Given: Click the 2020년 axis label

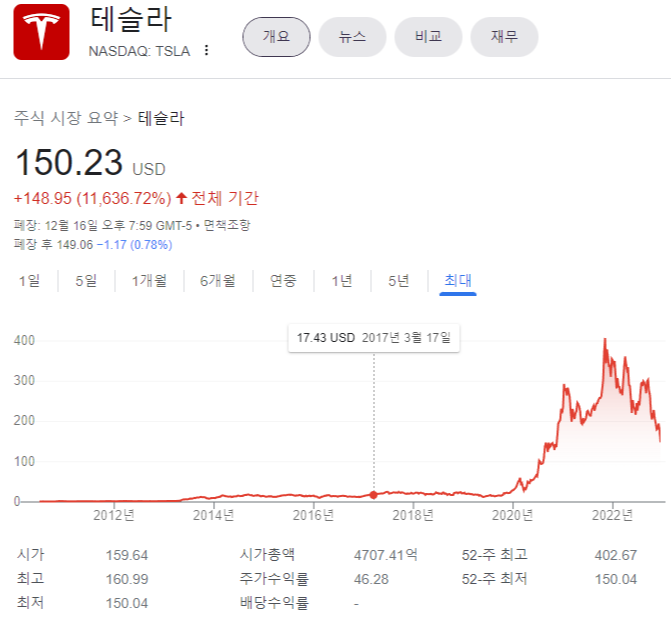Looking at the screenshot, I should click(x=512, y=515).
